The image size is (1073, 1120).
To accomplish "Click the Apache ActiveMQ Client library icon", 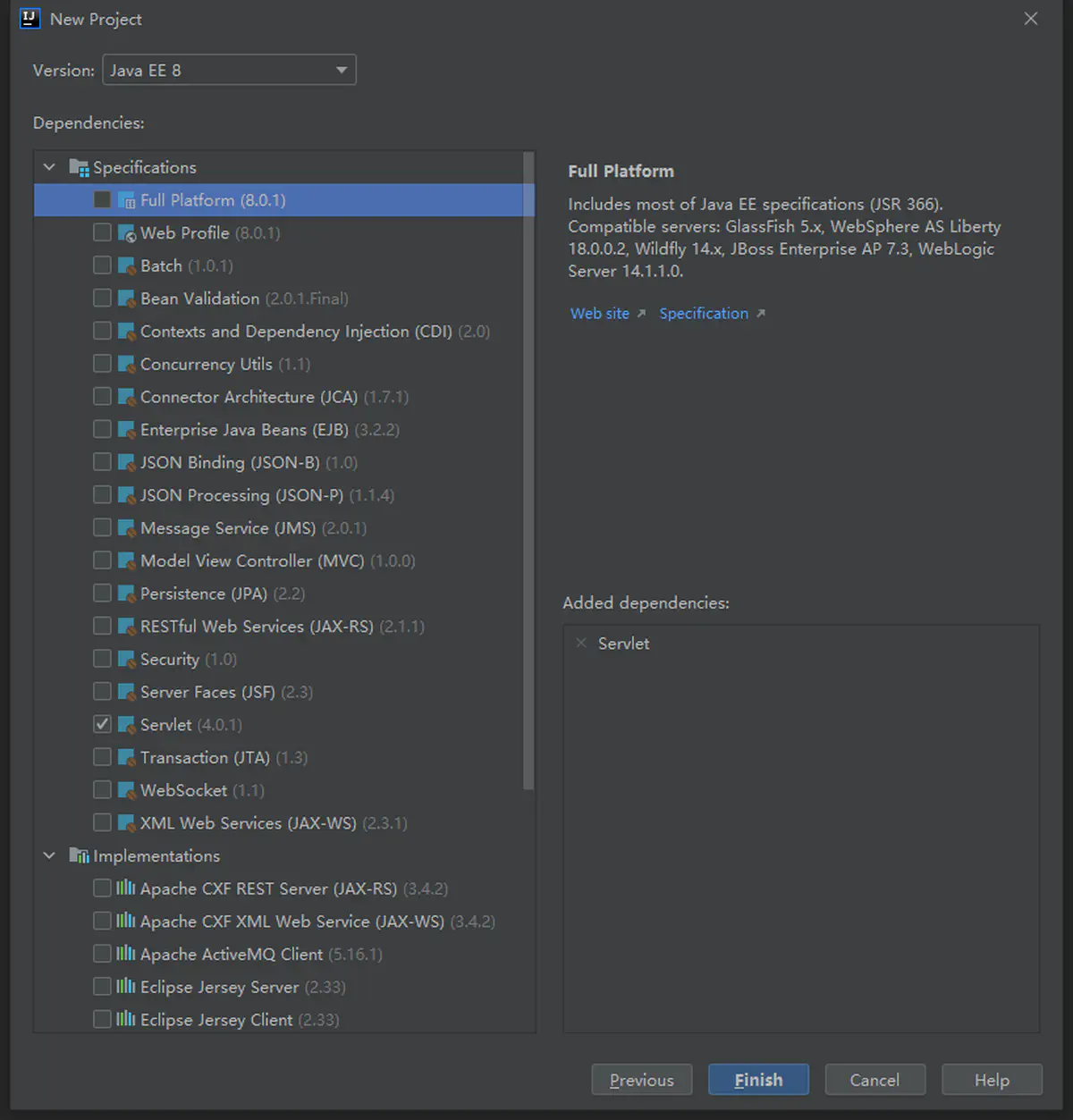I will tap(126, 954).
